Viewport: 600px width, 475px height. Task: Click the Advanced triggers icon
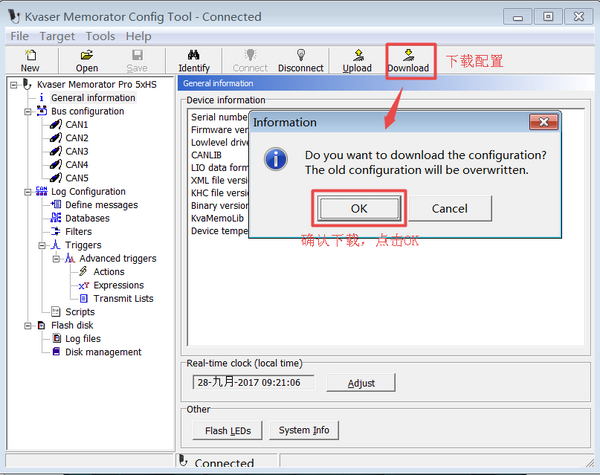coord(70,258)
